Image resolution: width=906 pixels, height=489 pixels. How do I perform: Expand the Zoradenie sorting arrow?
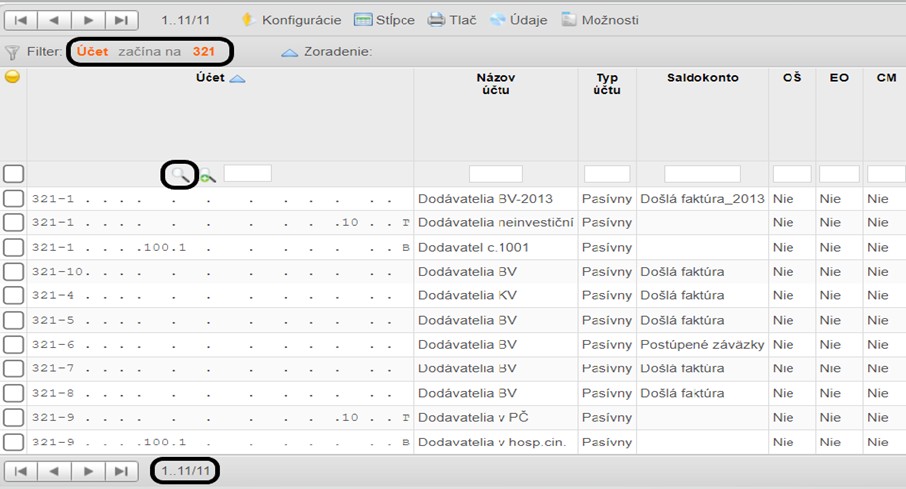point(290,52)
